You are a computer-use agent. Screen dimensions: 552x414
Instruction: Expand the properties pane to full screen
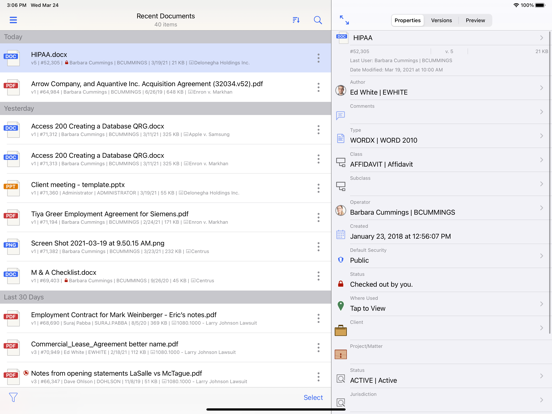344,20
